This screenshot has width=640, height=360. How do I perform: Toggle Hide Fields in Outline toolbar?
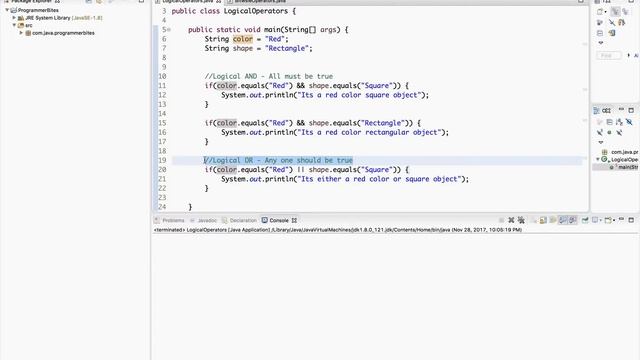pyautogui.click(x=629, y=122)
